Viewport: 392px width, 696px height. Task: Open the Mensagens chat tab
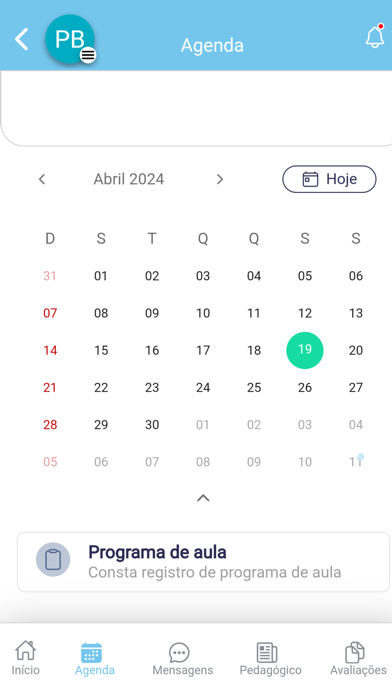click(x=182, y=659)
